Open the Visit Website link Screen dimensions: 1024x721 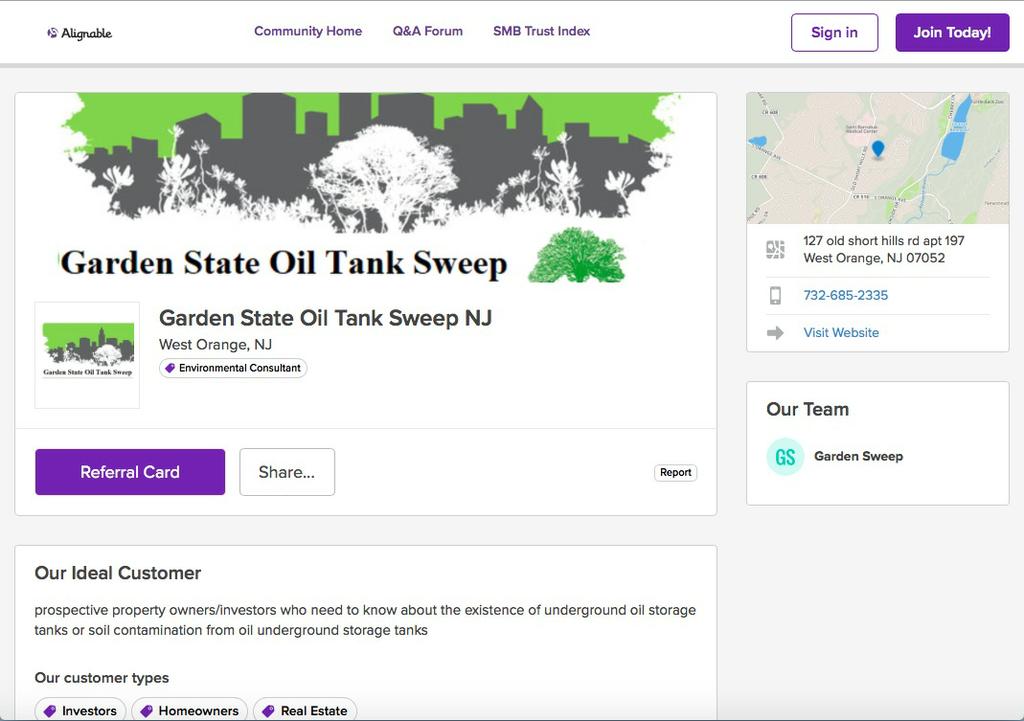coord(841,331)
